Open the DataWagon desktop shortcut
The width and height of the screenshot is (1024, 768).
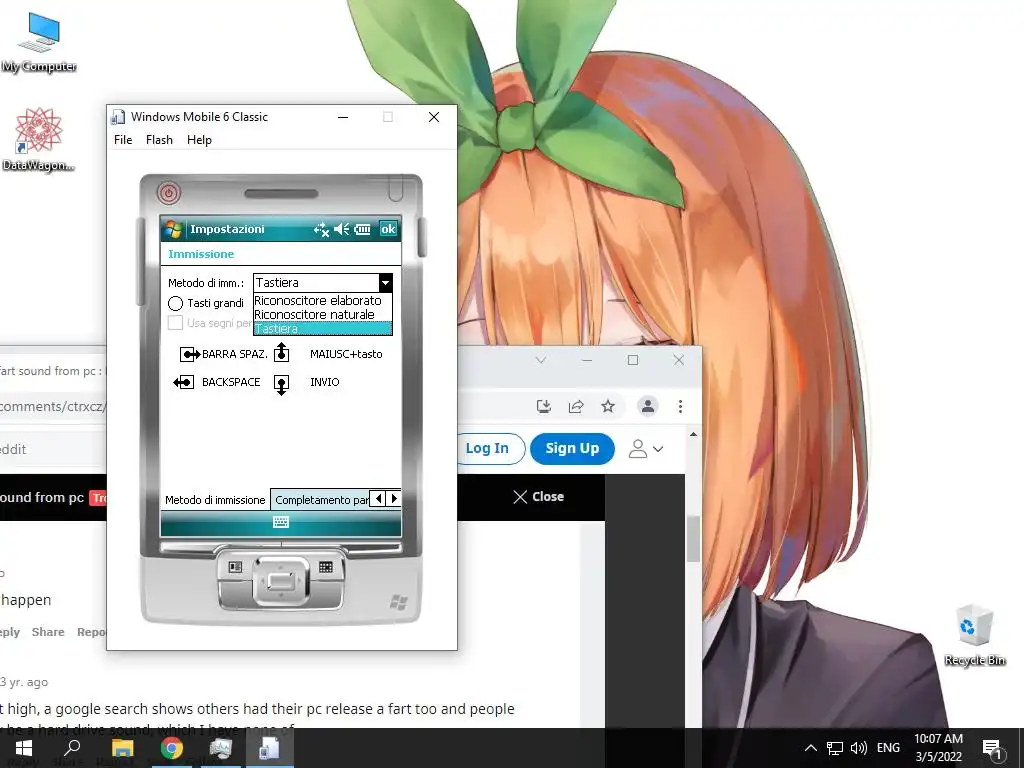(x=39, y=139)
